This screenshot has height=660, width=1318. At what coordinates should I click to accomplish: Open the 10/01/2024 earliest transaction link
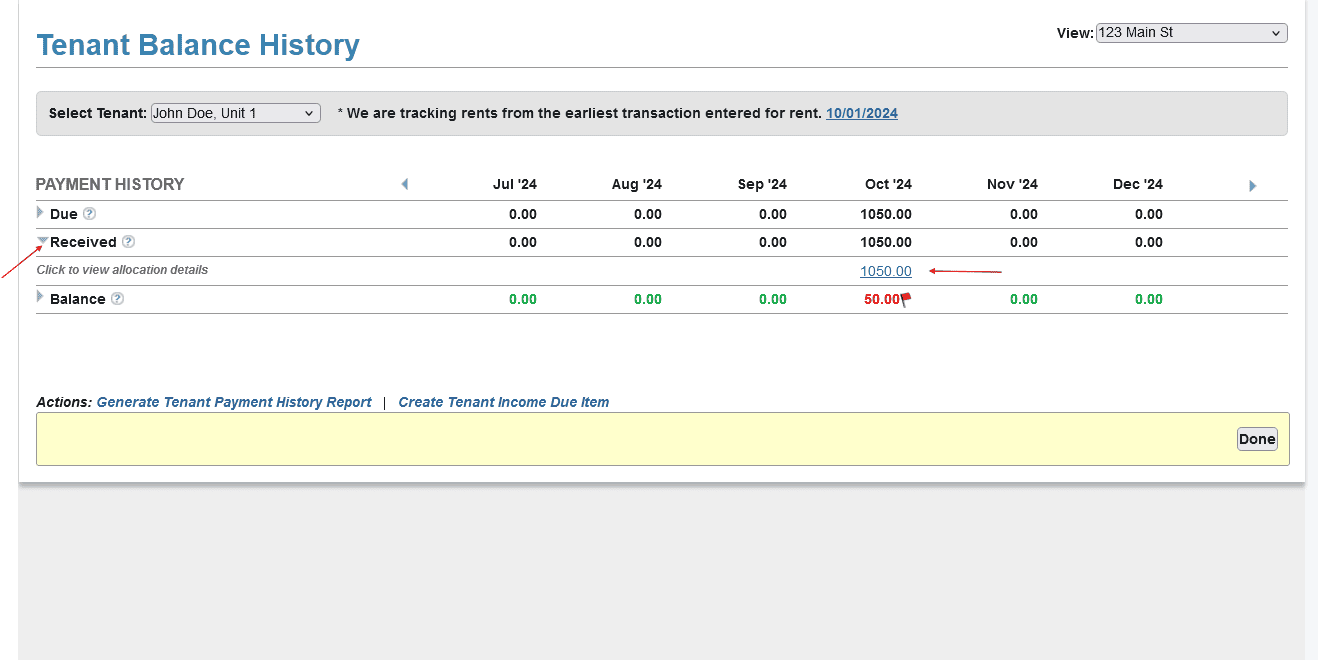click(x=861, y=113)
